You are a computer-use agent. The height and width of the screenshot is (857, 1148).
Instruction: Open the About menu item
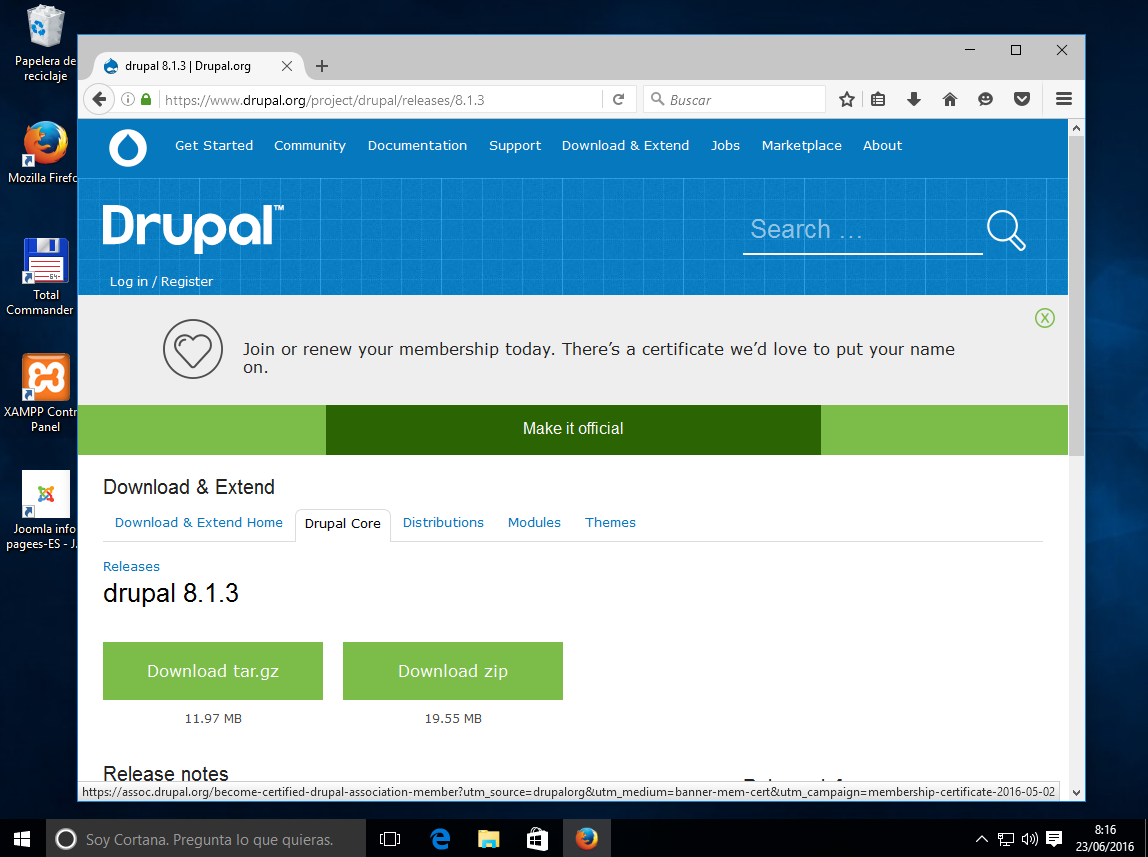coord(882,146)
